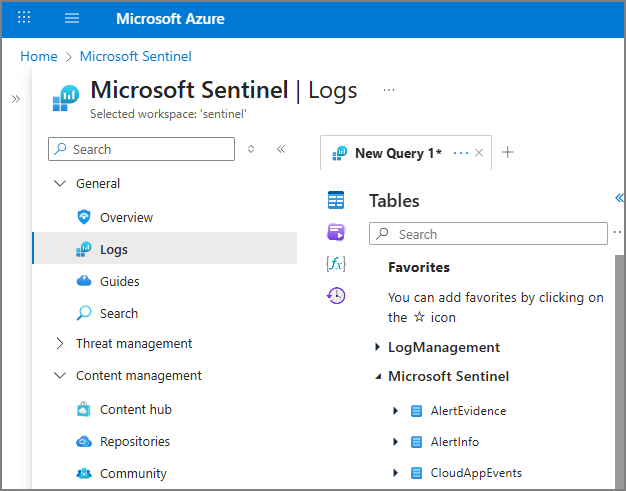The height and width of the screenshot is (491, 626).
Task: Go to the Overview page
Action: pyautogui.click(x=126, y=217)
